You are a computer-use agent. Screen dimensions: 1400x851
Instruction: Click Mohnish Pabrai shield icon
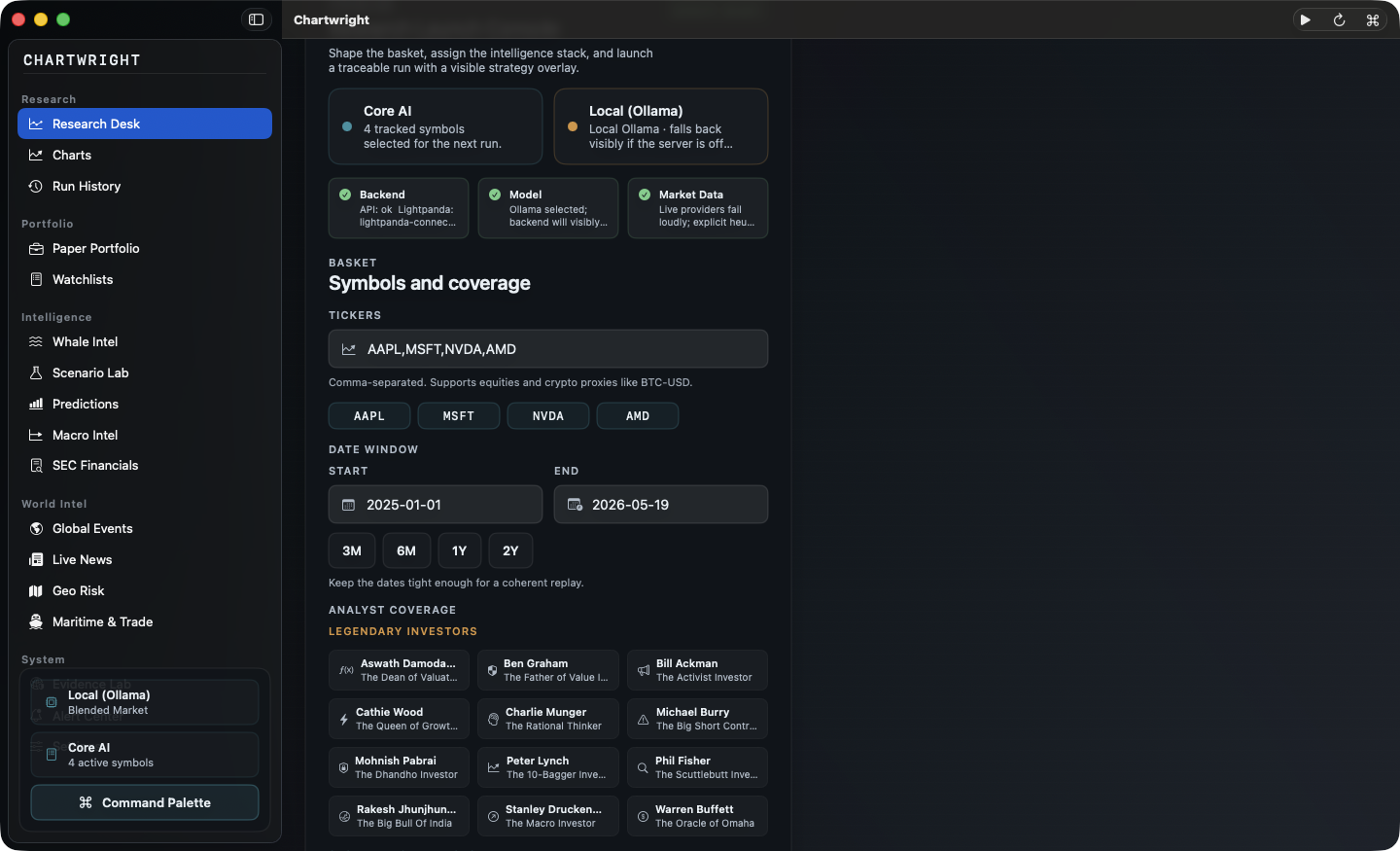(x=343, y=768)
